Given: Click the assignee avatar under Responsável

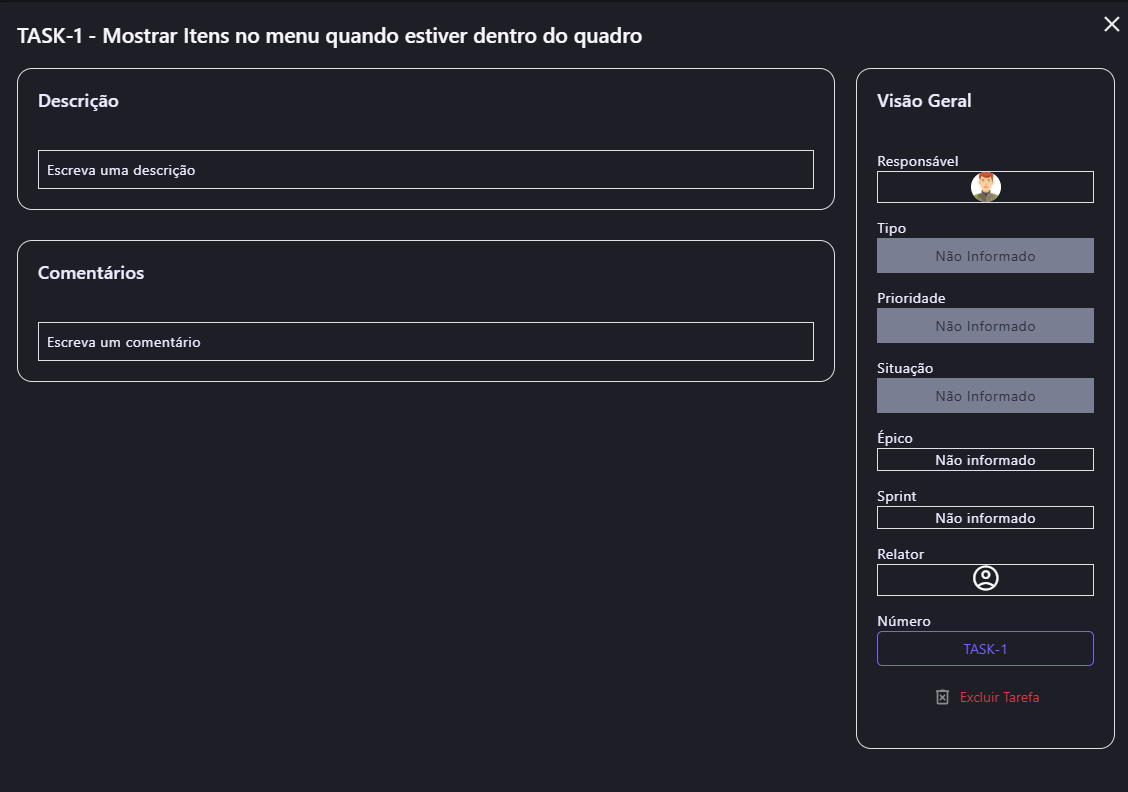Looking at the screenshot, I should point(985,187).
